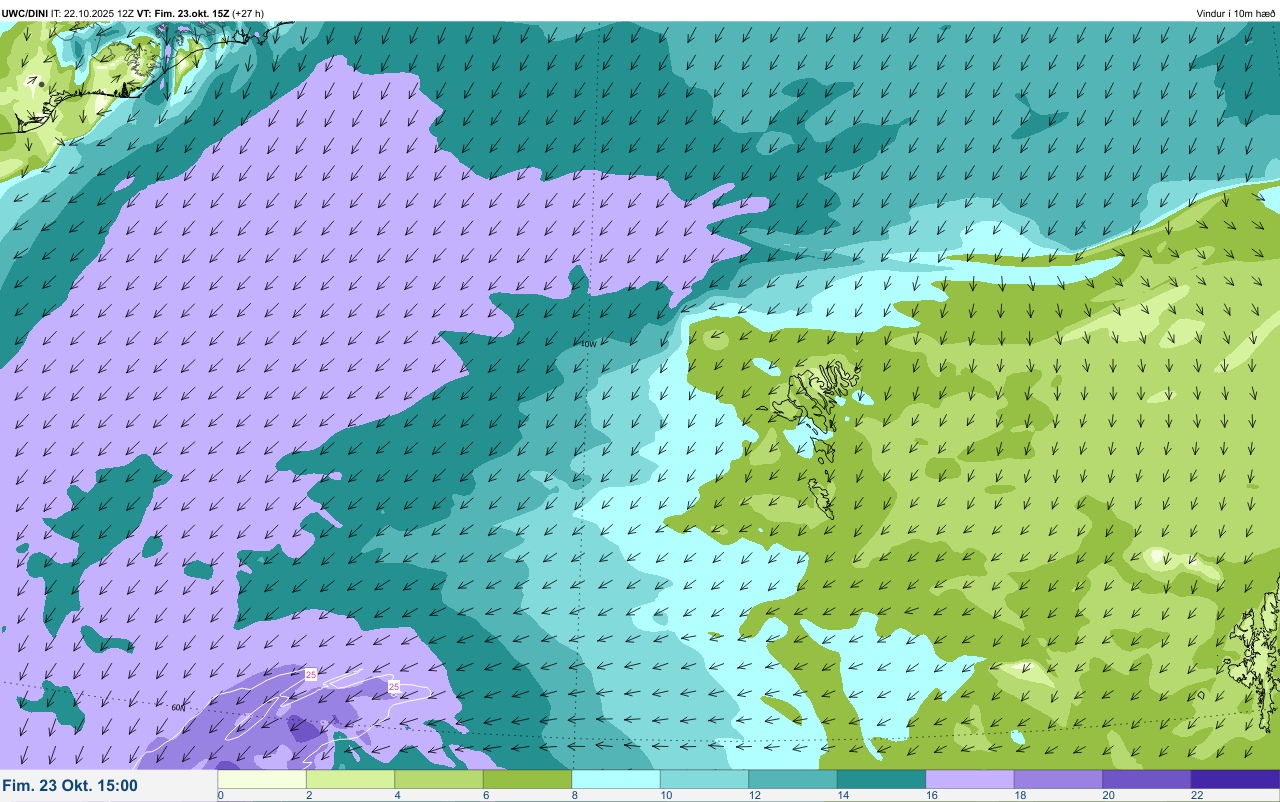The image size is (1280, 802).
Task: Click the legend value '16'
Action: tap(932, 795)
